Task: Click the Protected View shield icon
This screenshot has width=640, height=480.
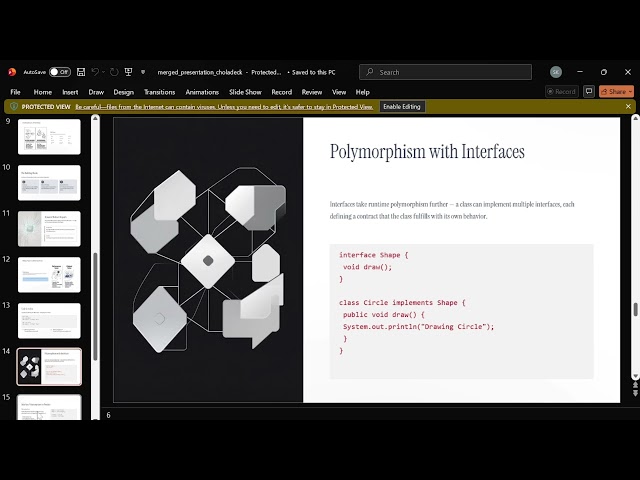Action: pyautogui.click(x=14, y=107)
